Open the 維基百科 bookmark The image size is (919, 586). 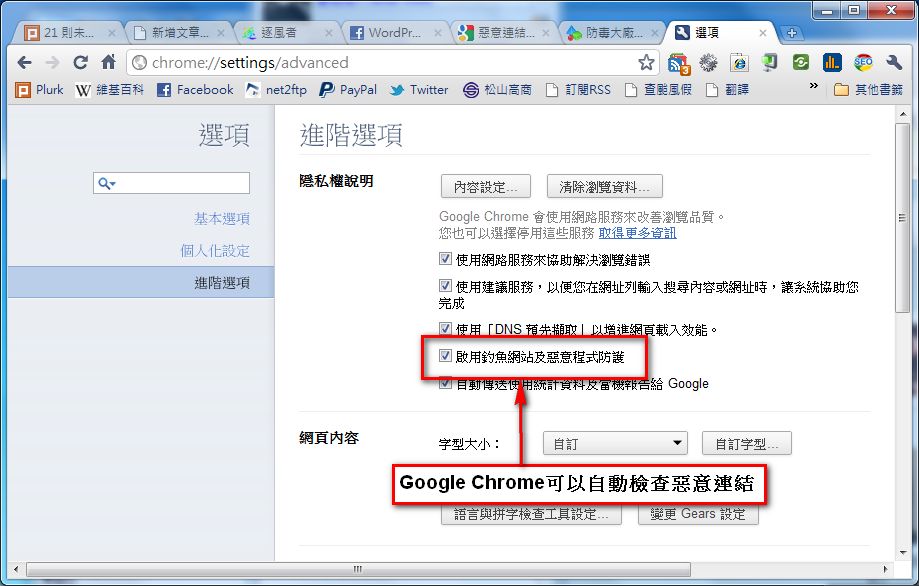tap(110, 90)
